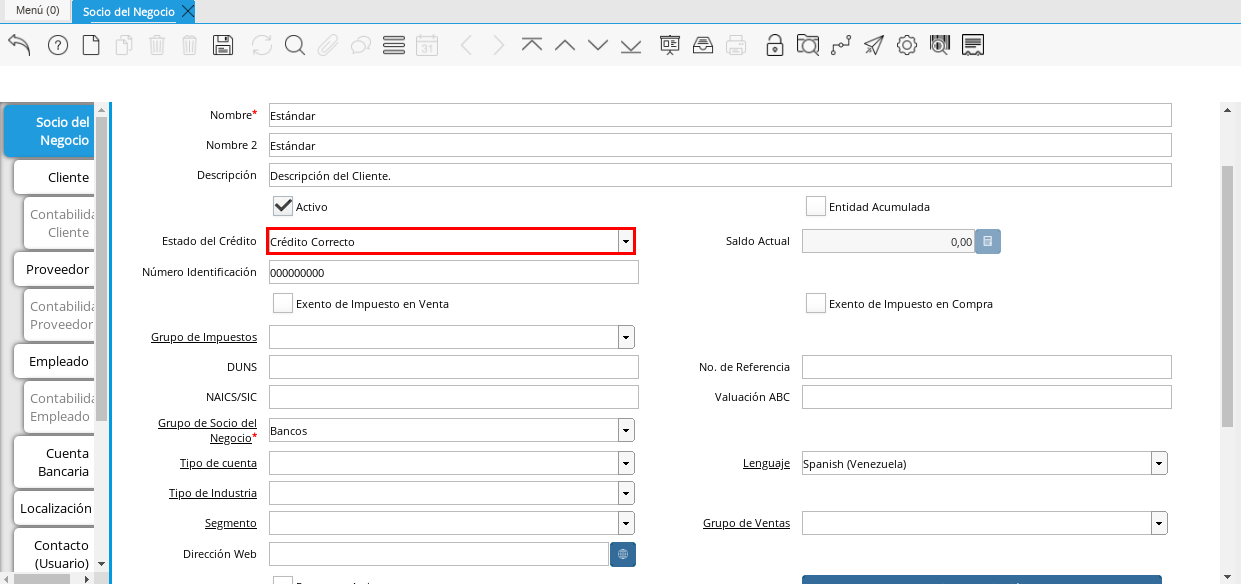Click into the Número Identificación field
The image size is (1241, 584).
pos(453,273)
